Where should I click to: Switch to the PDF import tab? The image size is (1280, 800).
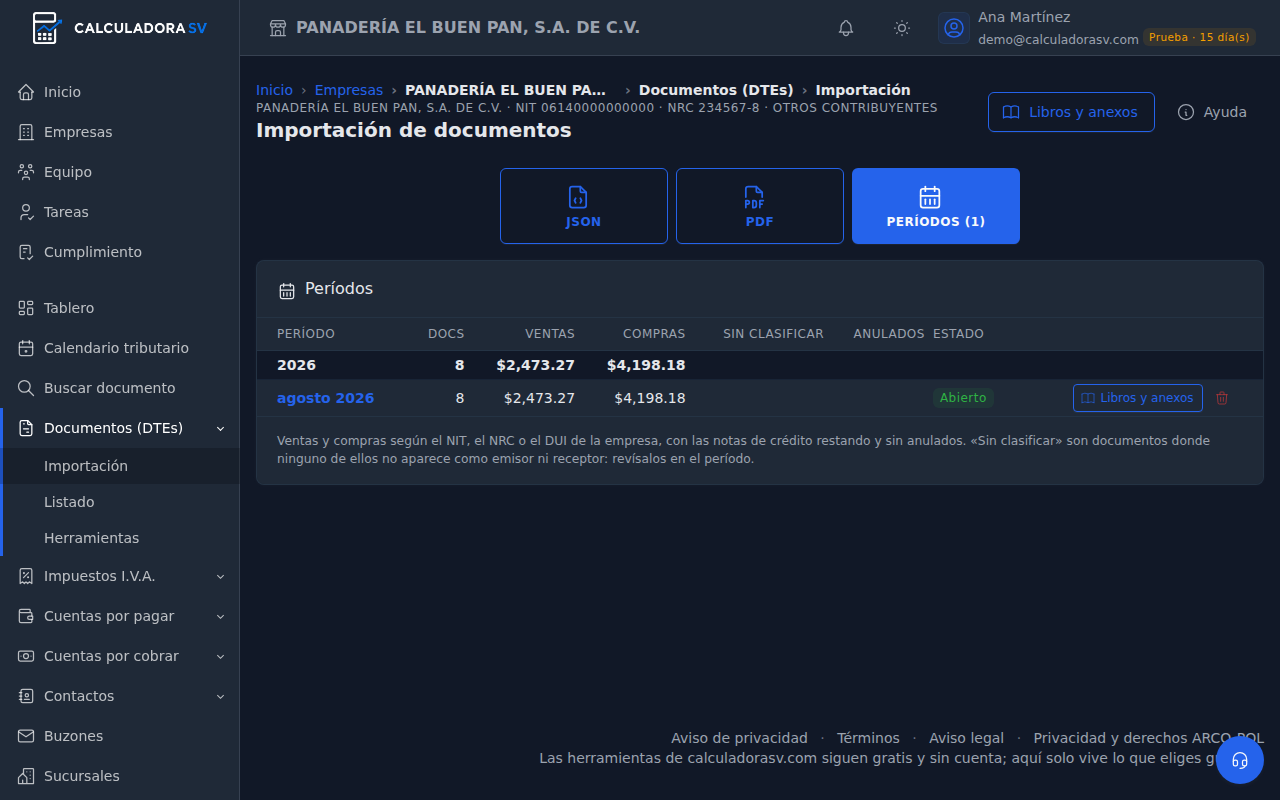(x=760, y=206)
